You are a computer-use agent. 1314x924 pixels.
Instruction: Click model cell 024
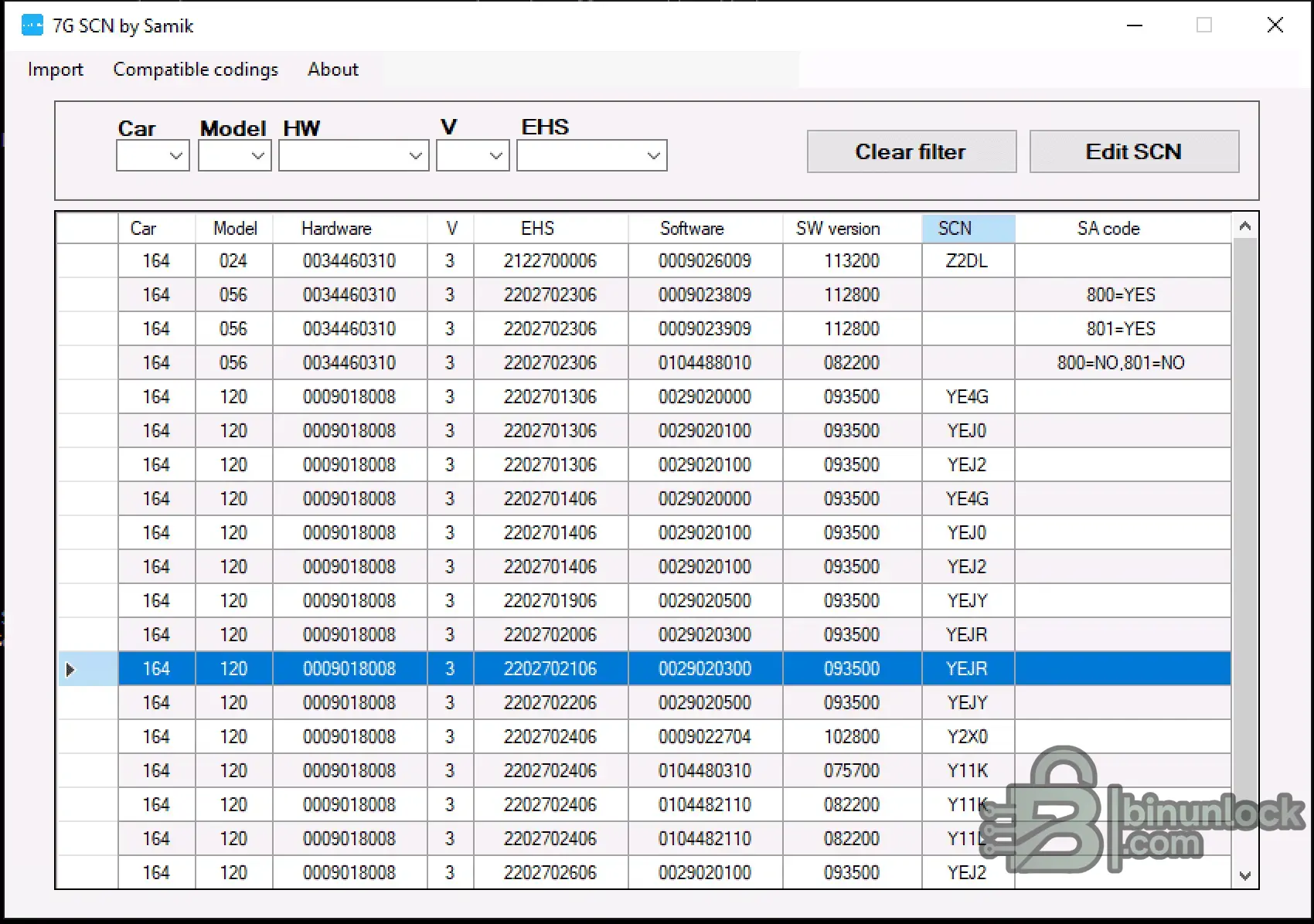[234, 261]
